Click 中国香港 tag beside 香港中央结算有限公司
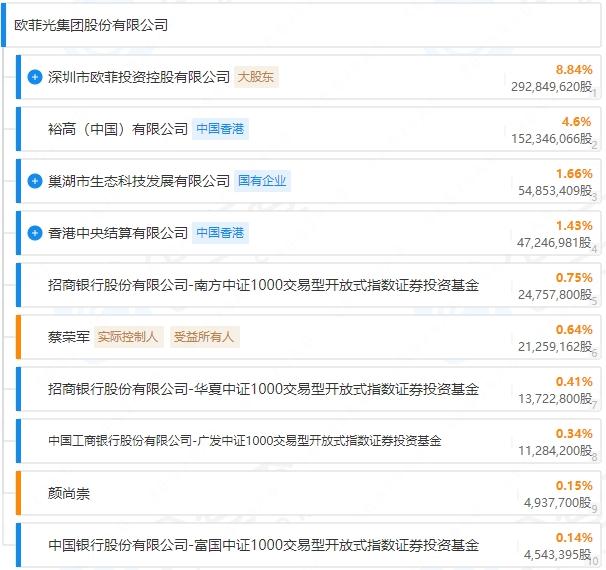Screen dimensions: 606x570 coord(220,233)
